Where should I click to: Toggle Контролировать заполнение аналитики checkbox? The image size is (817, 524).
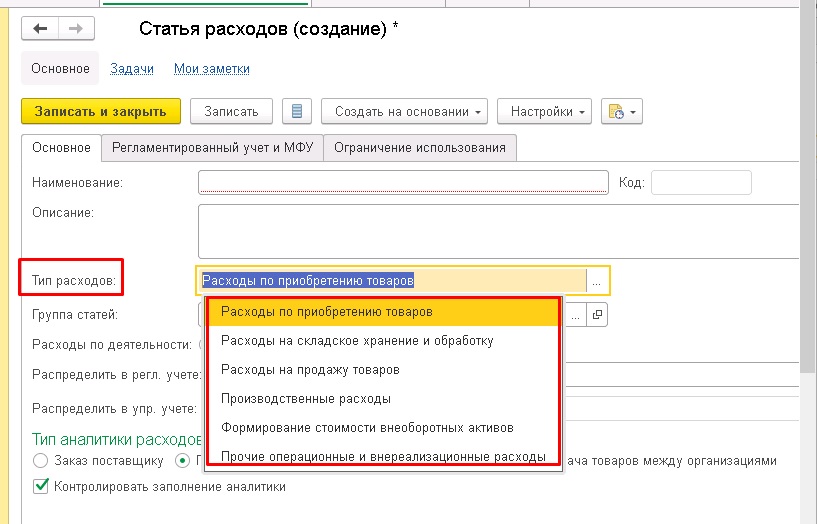(x=41, y=486)
